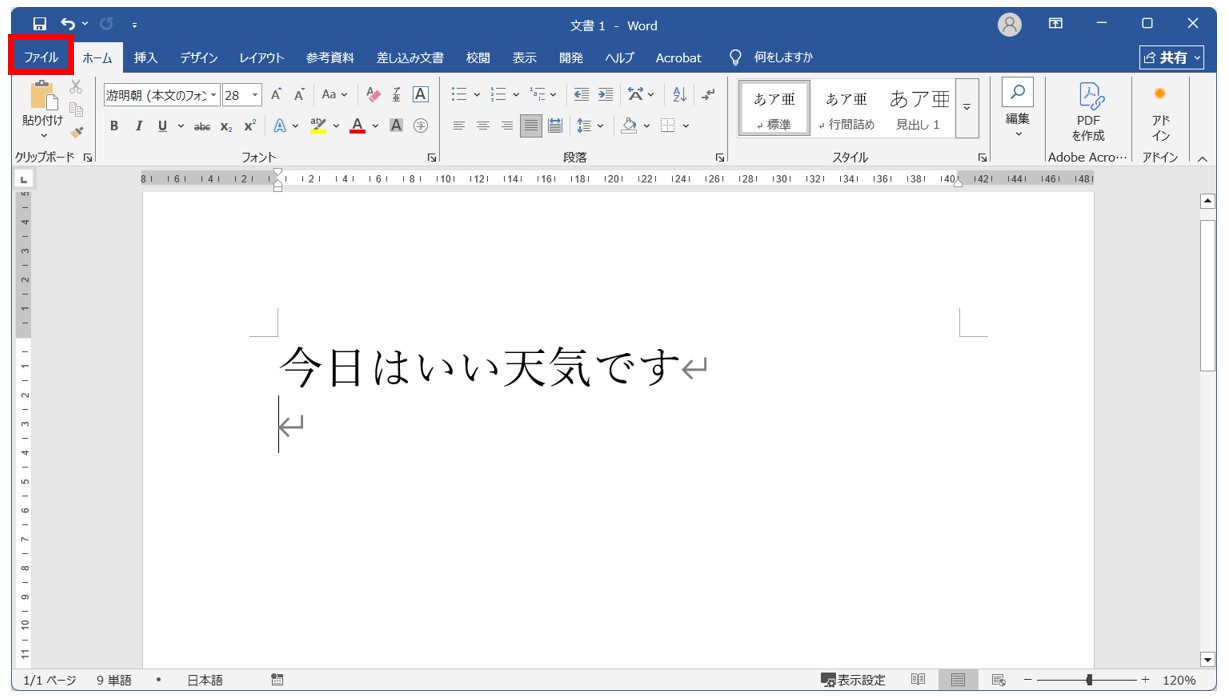Increase indent in the paragraph group
1229x699 pixels.
click(605, 95)
